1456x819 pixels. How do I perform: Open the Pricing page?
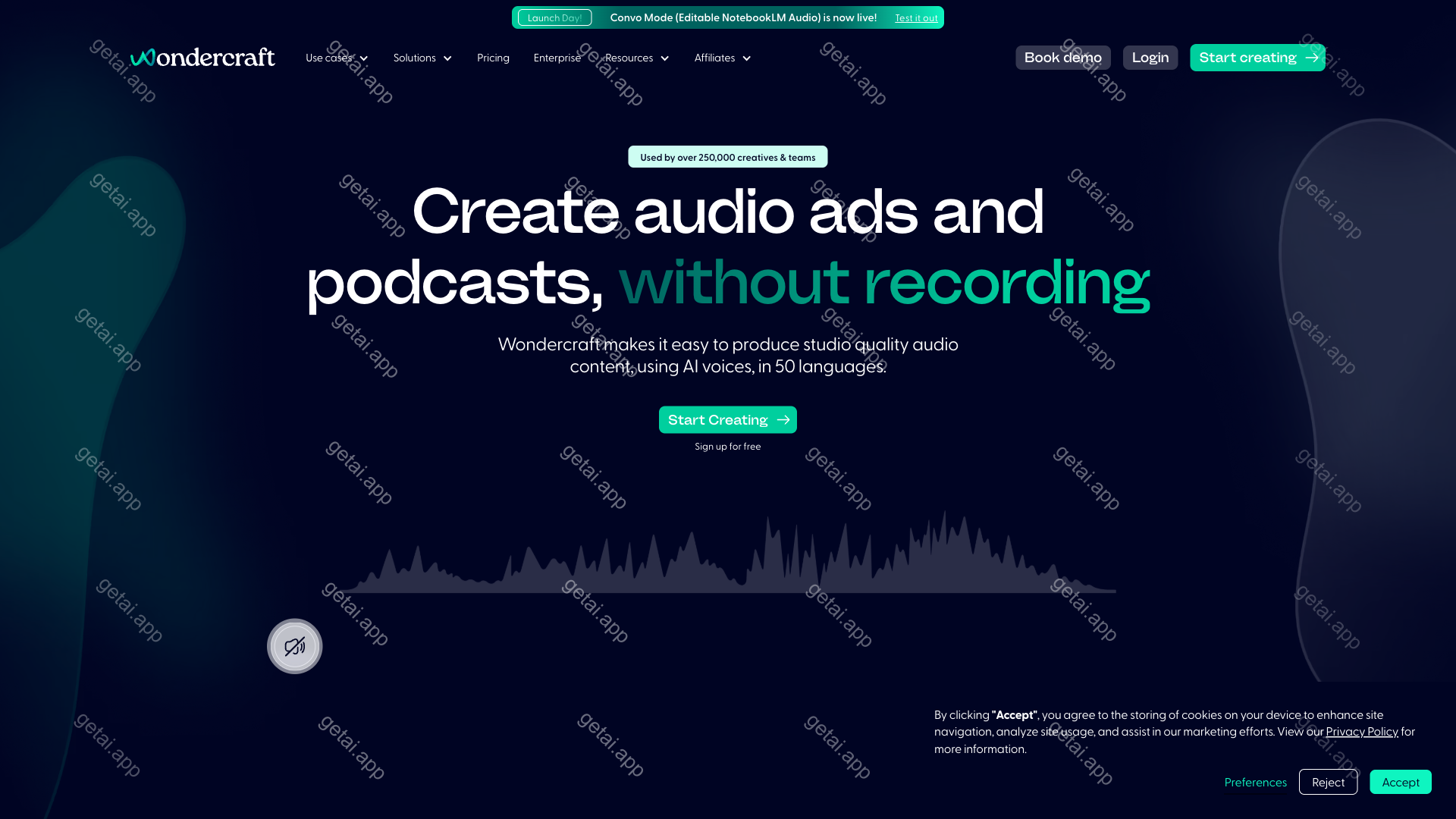(493, 58)
